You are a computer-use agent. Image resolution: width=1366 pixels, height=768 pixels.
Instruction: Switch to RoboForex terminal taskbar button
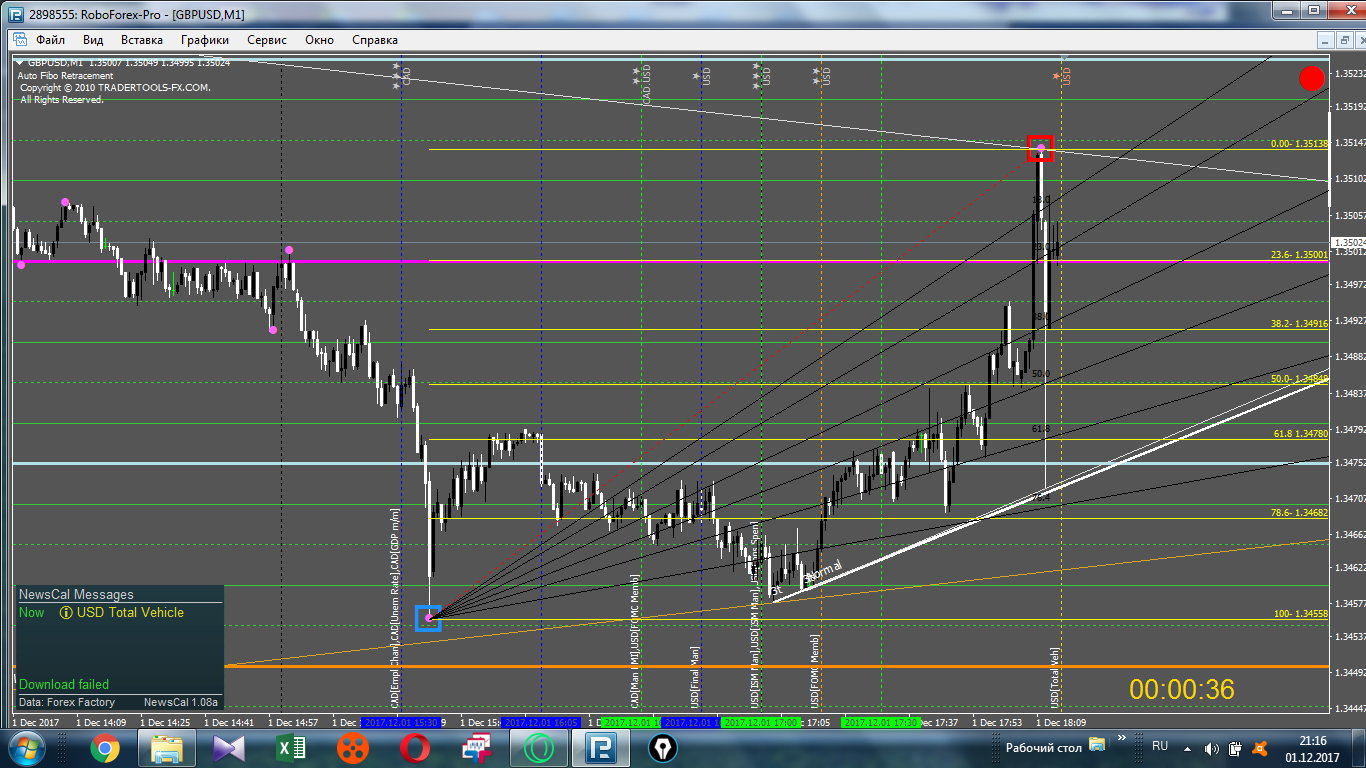(x=600, y=748)
